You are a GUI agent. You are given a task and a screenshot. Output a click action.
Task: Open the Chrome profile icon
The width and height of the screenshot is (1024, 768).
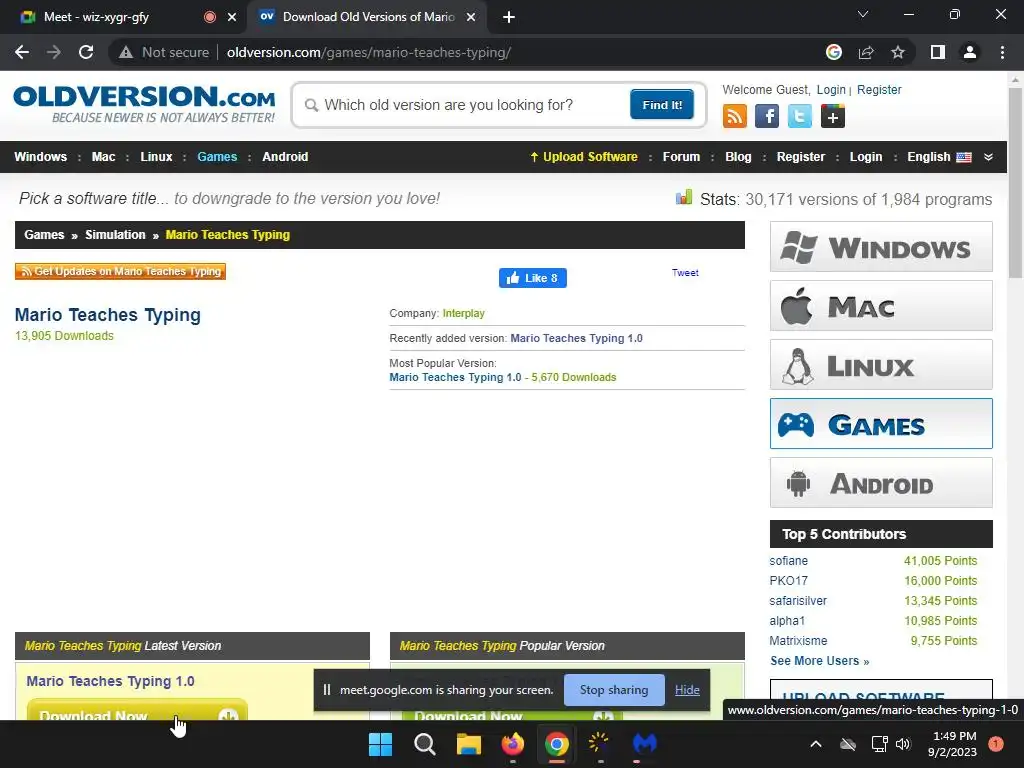[970, 52]
